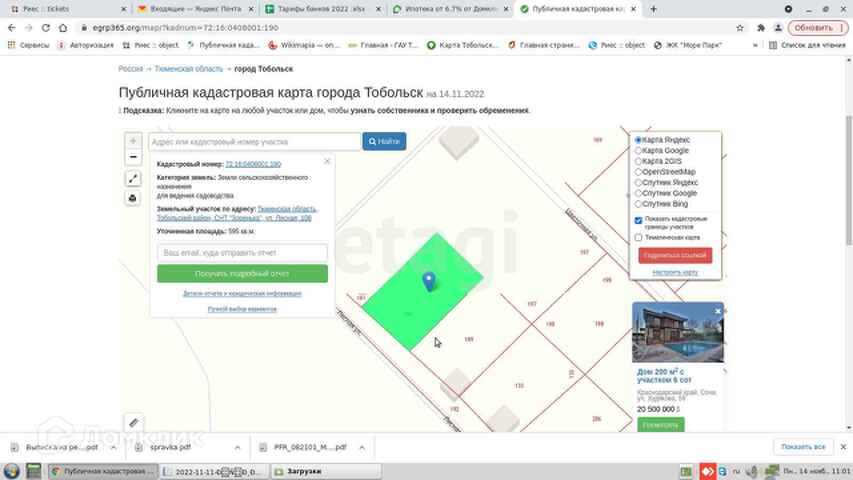Click 'Настроить карту' link

(x=675, y=272)
